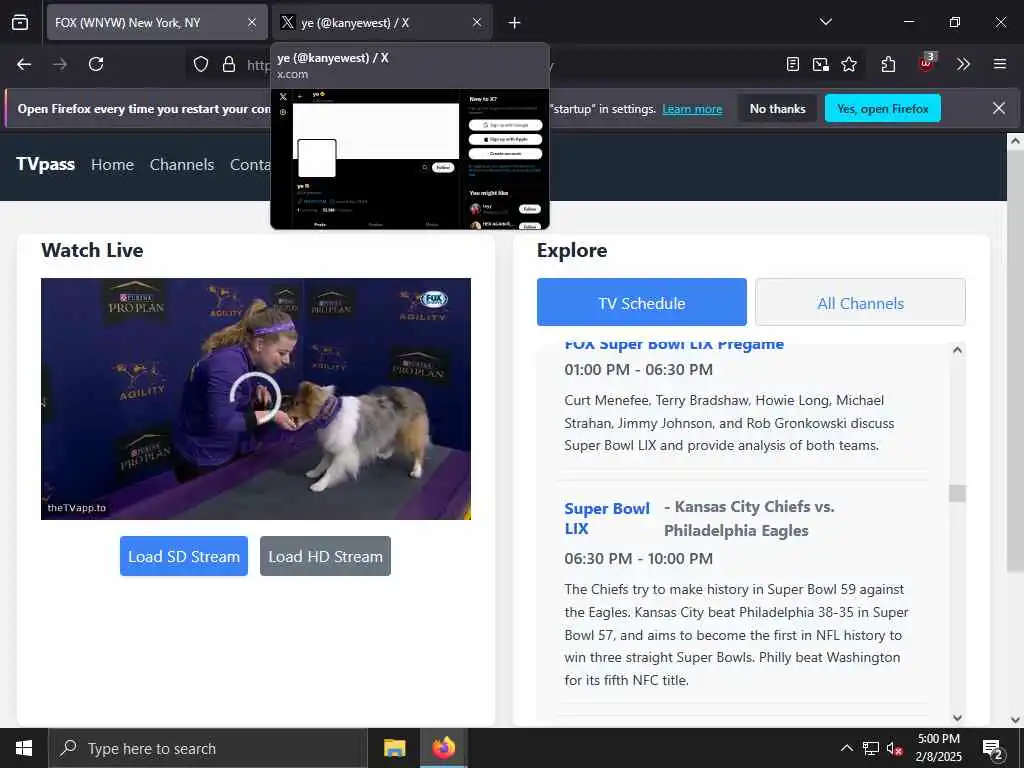Click the Watch Live heading

pyautogui.click(x=92, y=250)
